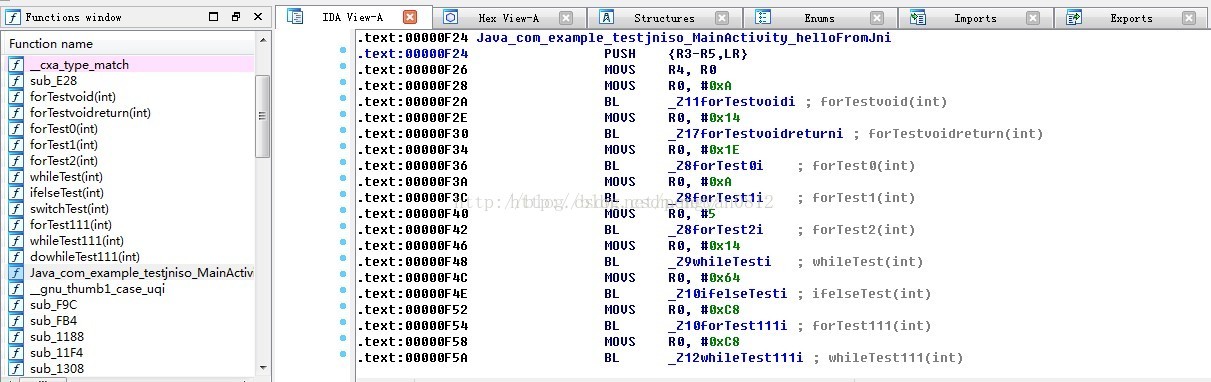This screenshot has width=1211, height=382.
Task: Click the IDA View-A tab icon
Action: coord(295,17)
